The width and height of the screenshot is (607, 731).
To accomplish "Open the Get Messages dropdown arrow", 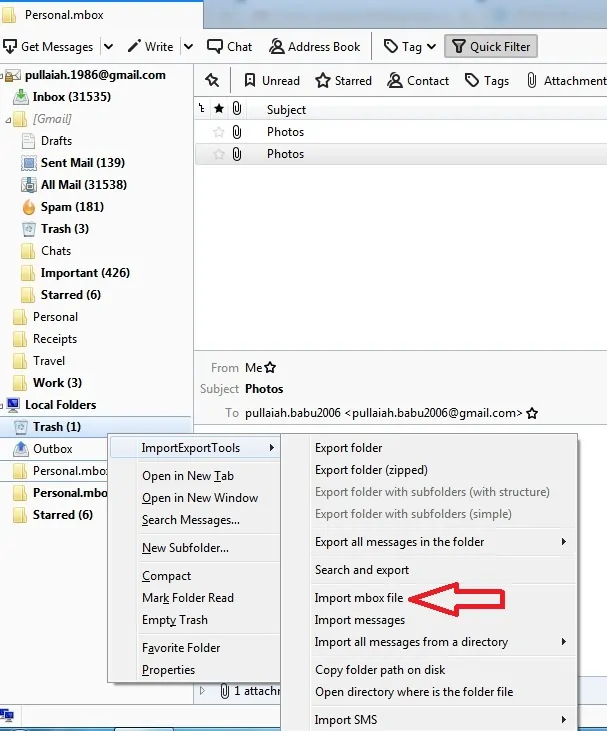I will click(108, 47).
